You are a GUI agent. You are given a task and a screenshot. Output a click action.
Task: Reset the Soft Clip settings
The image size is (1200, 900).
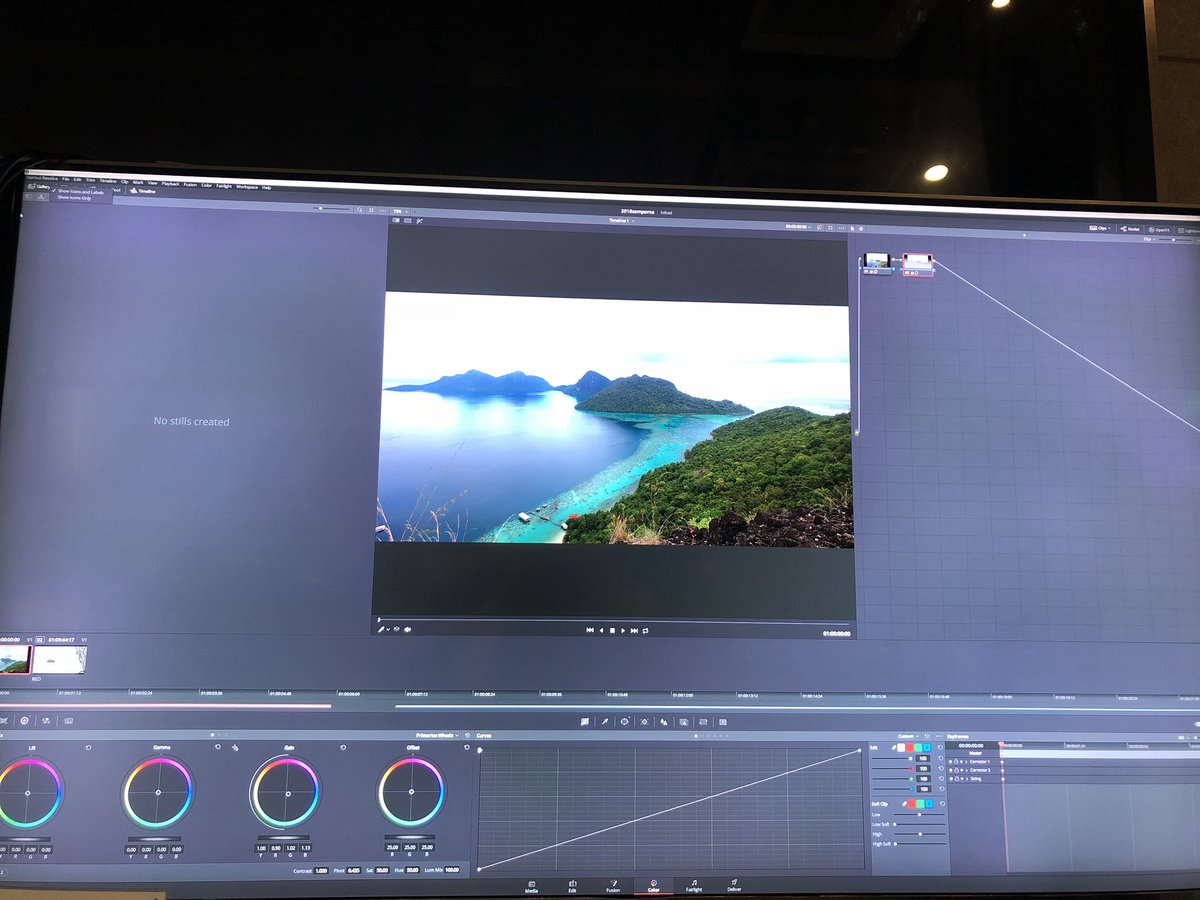tap(941, 803)
